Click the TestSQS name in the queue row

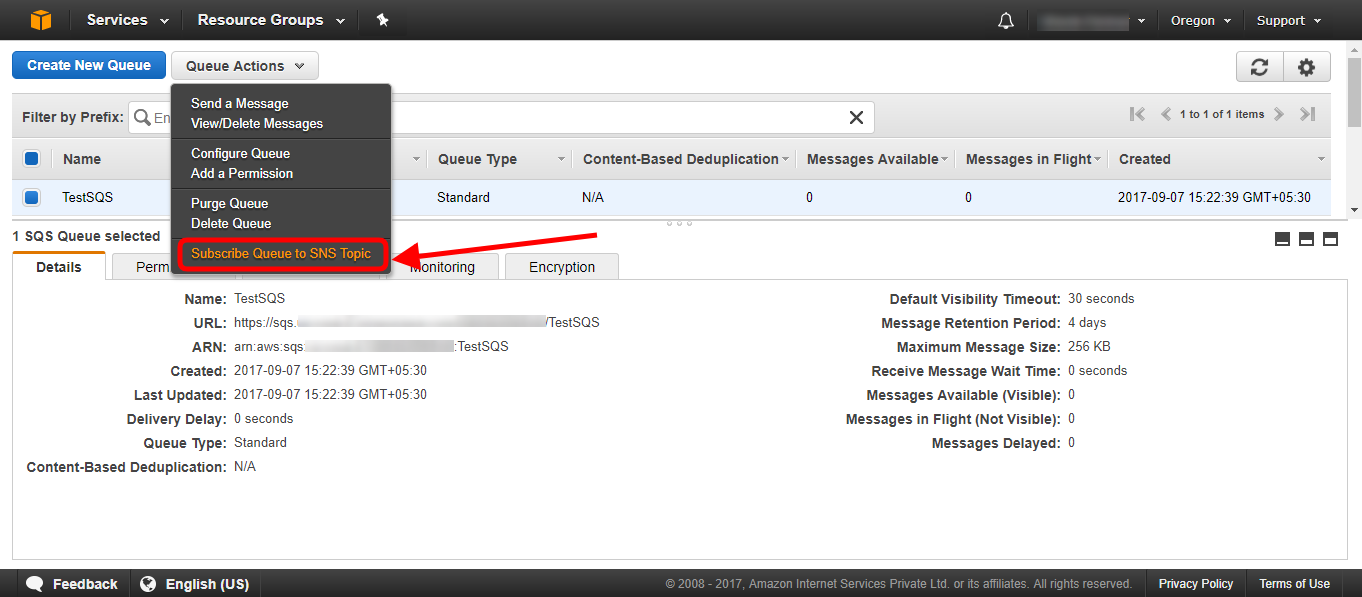tap(88, 198)
